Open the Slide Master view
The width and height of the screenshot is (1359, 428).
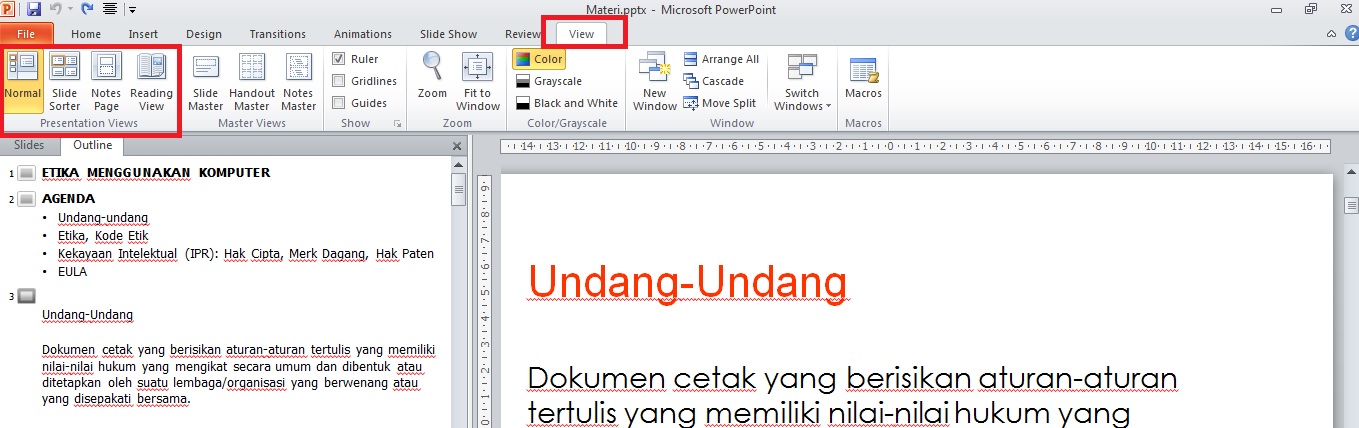[206, 80]
